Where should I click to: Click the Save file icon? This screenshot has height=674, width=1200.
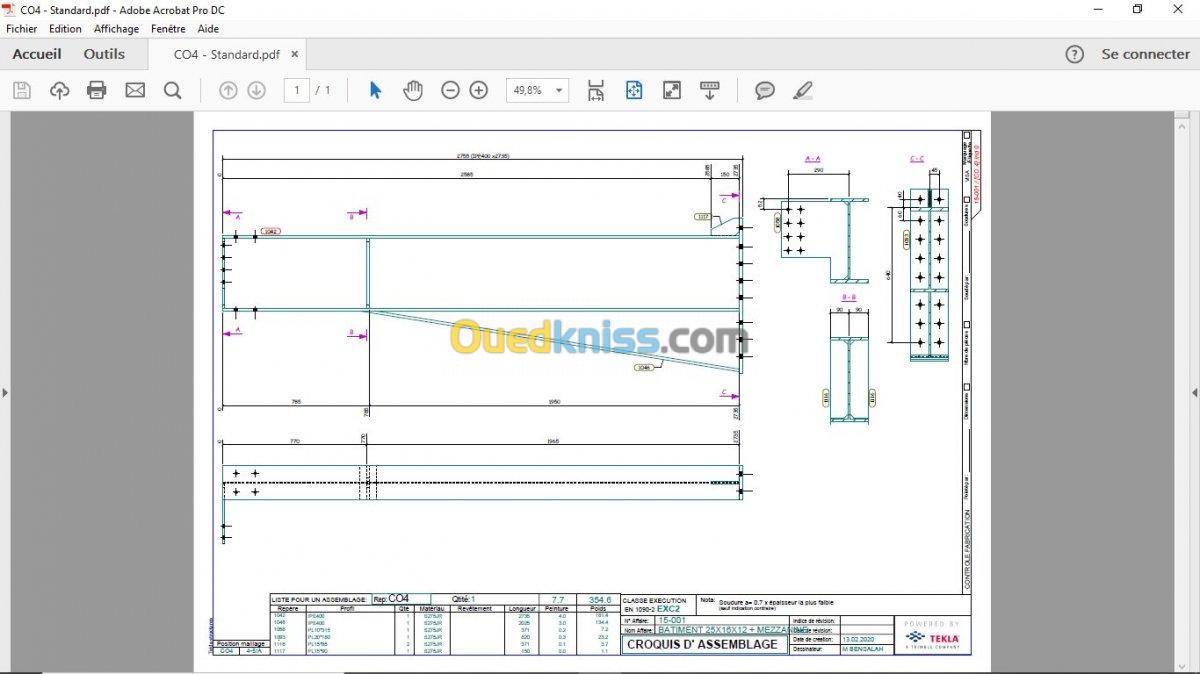pyautogui.click(x=22, y=90)
